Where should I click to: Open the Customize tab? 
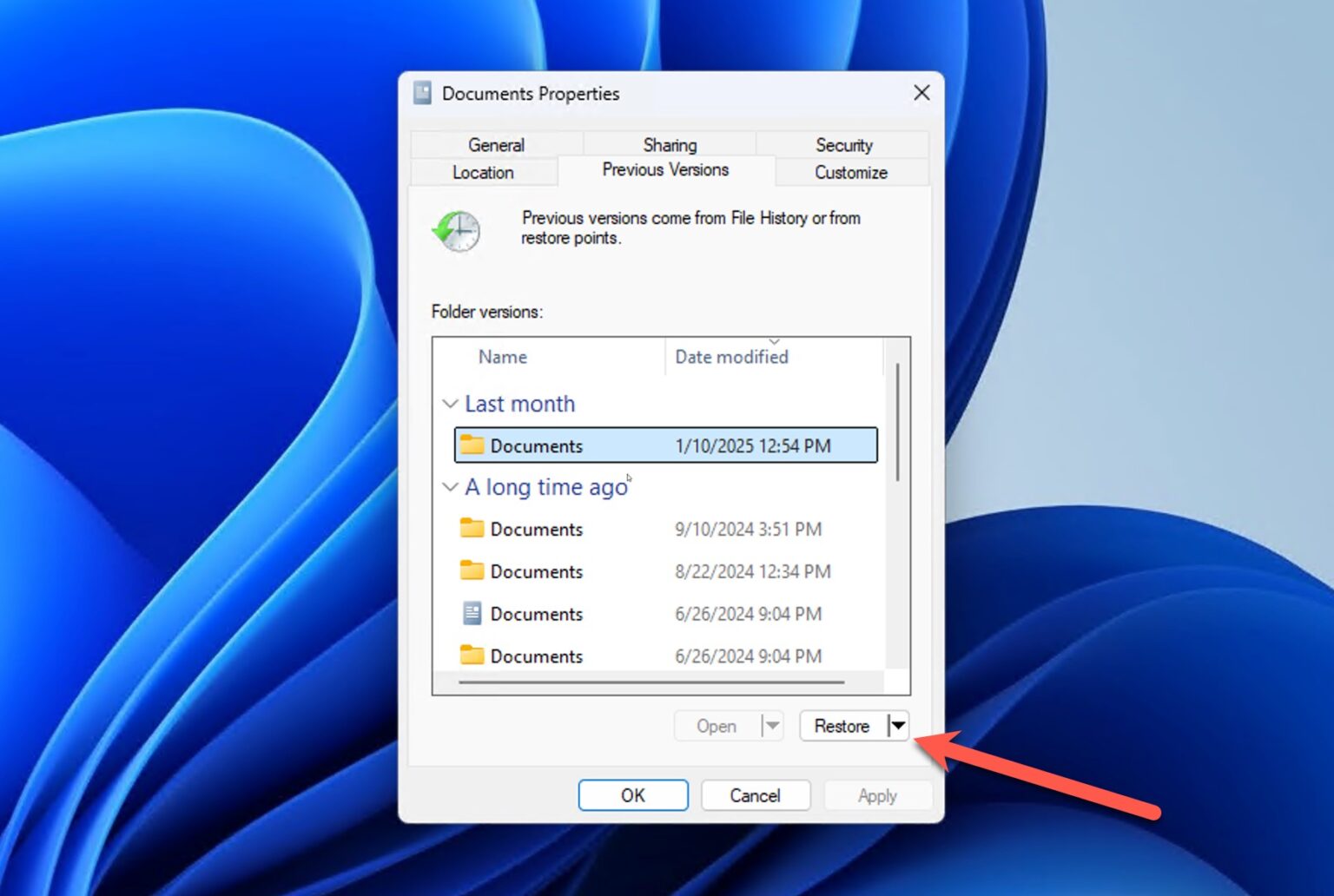[x=850, y=172]
